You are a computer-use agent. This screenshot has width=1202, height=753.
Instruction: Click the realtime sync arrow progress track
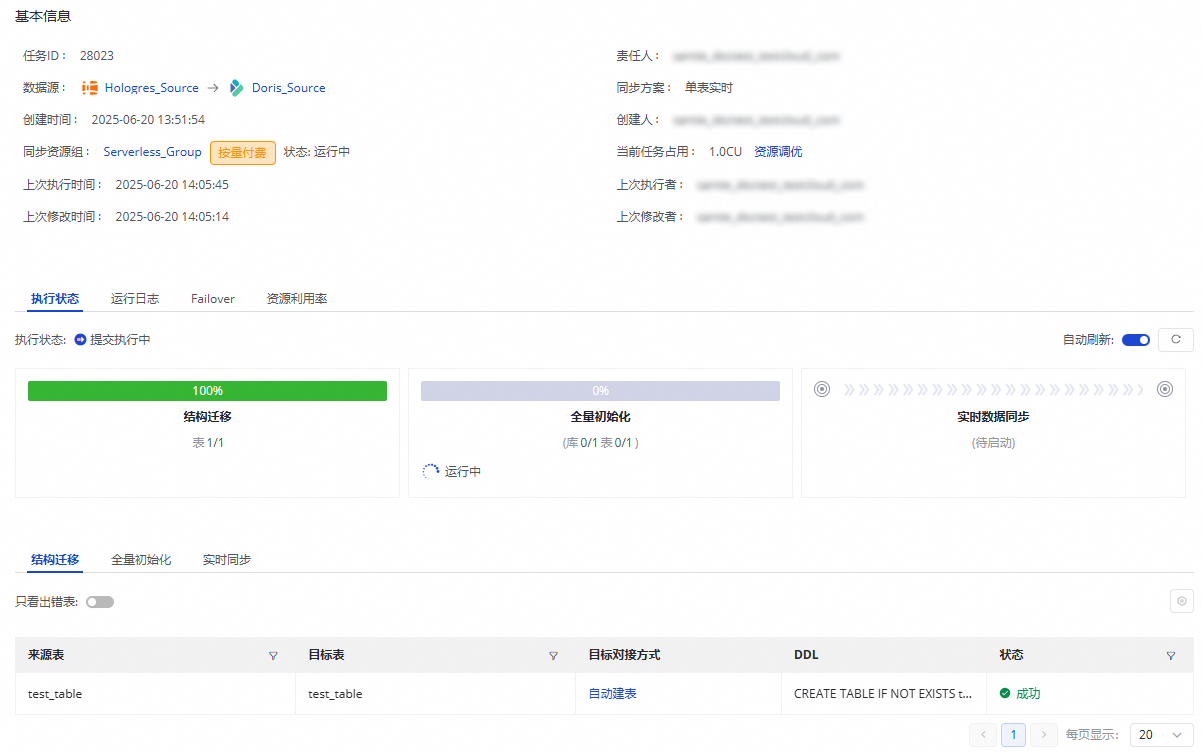point(993,390)
